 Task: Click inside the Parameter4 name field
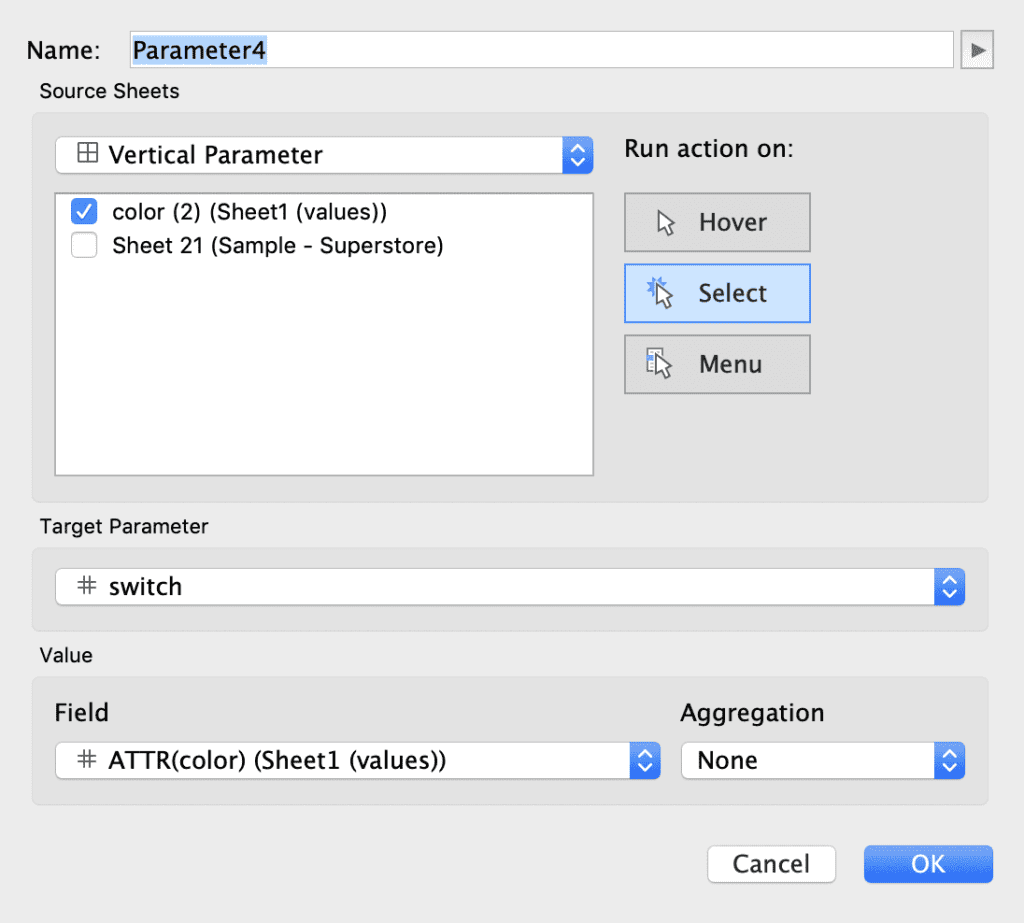(x=400, y=48)
